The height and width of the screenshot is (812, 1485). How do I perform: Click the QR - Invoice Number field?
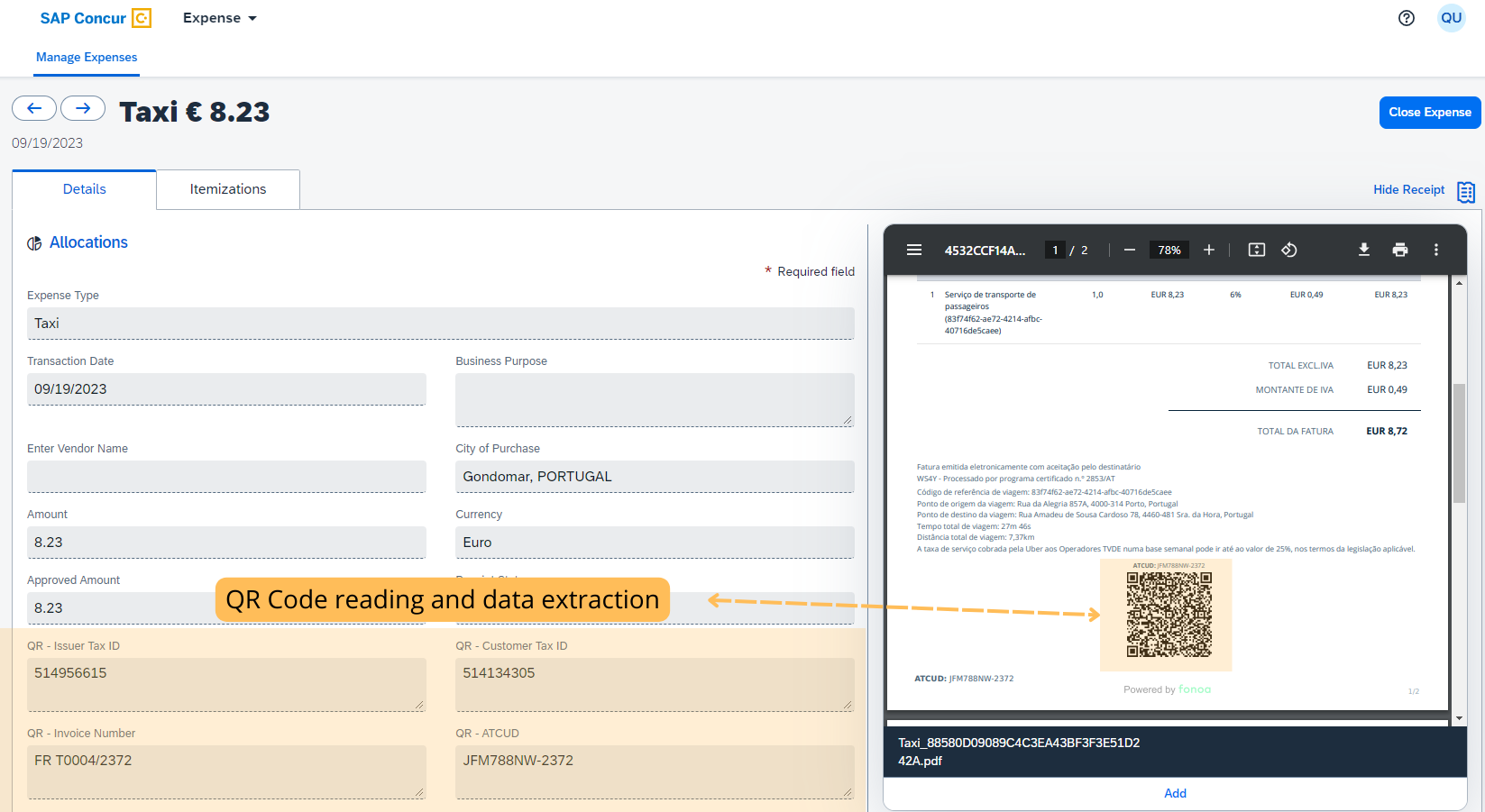click(x=226, y=772)
